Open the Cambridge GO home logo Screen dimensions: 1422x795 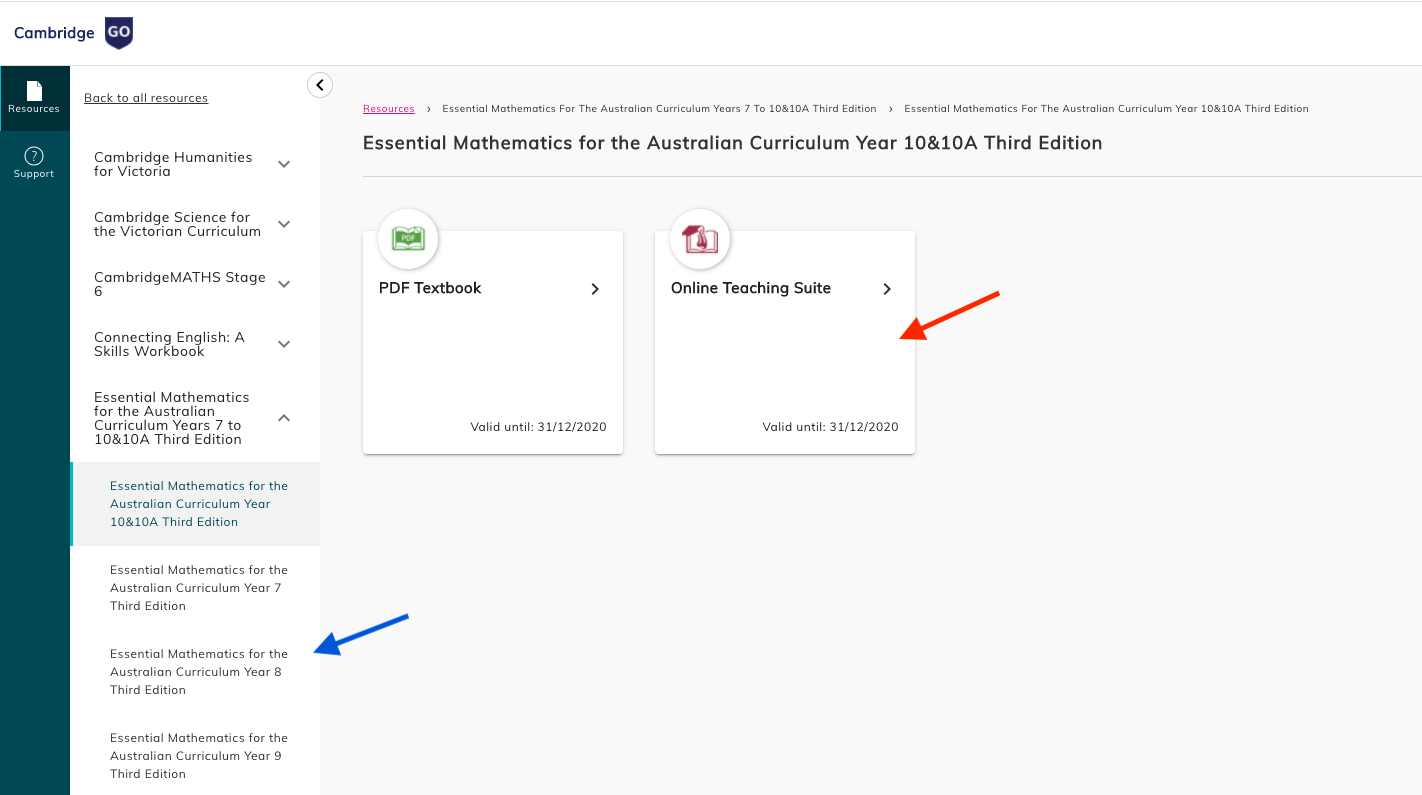click(73, 33)
